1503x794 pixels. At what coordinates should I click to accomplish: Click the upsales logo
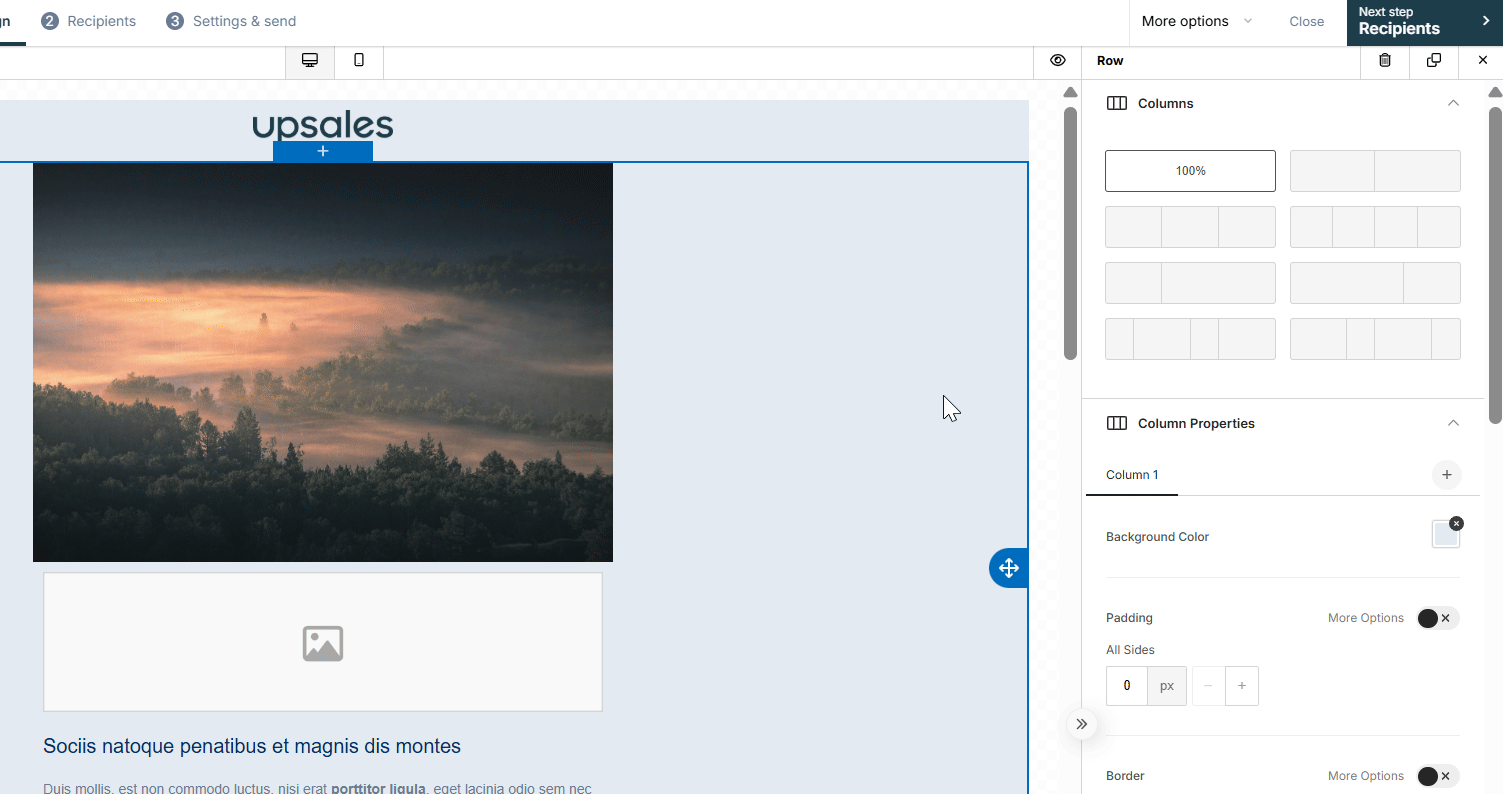[x=323, y=125]
